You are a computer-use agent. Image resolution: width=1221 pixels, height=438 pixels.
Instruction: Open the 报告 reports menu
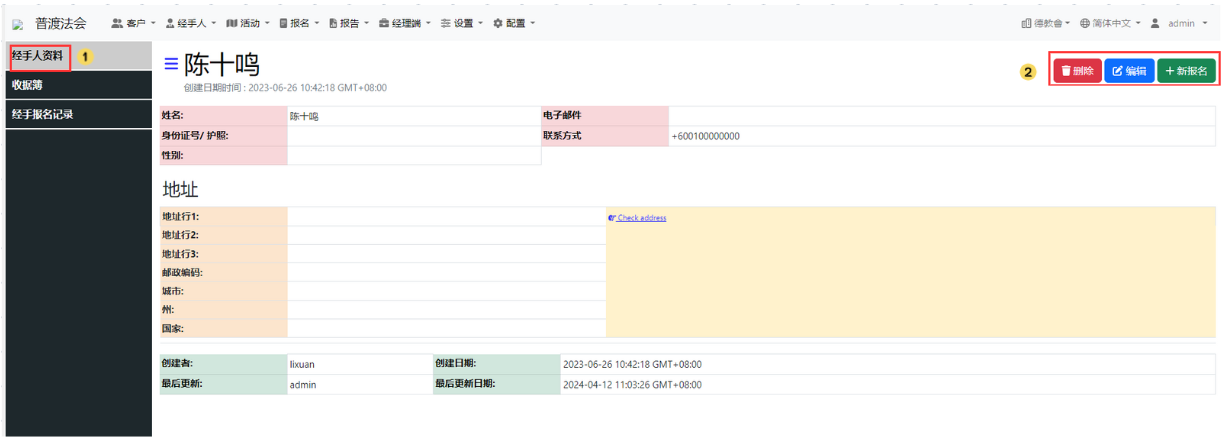349,23
